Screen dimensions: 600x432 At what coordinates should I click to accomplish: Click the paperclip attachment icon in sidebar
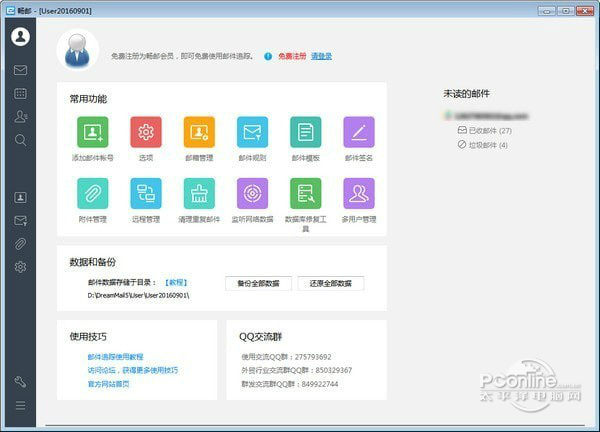tap(21, 244)
